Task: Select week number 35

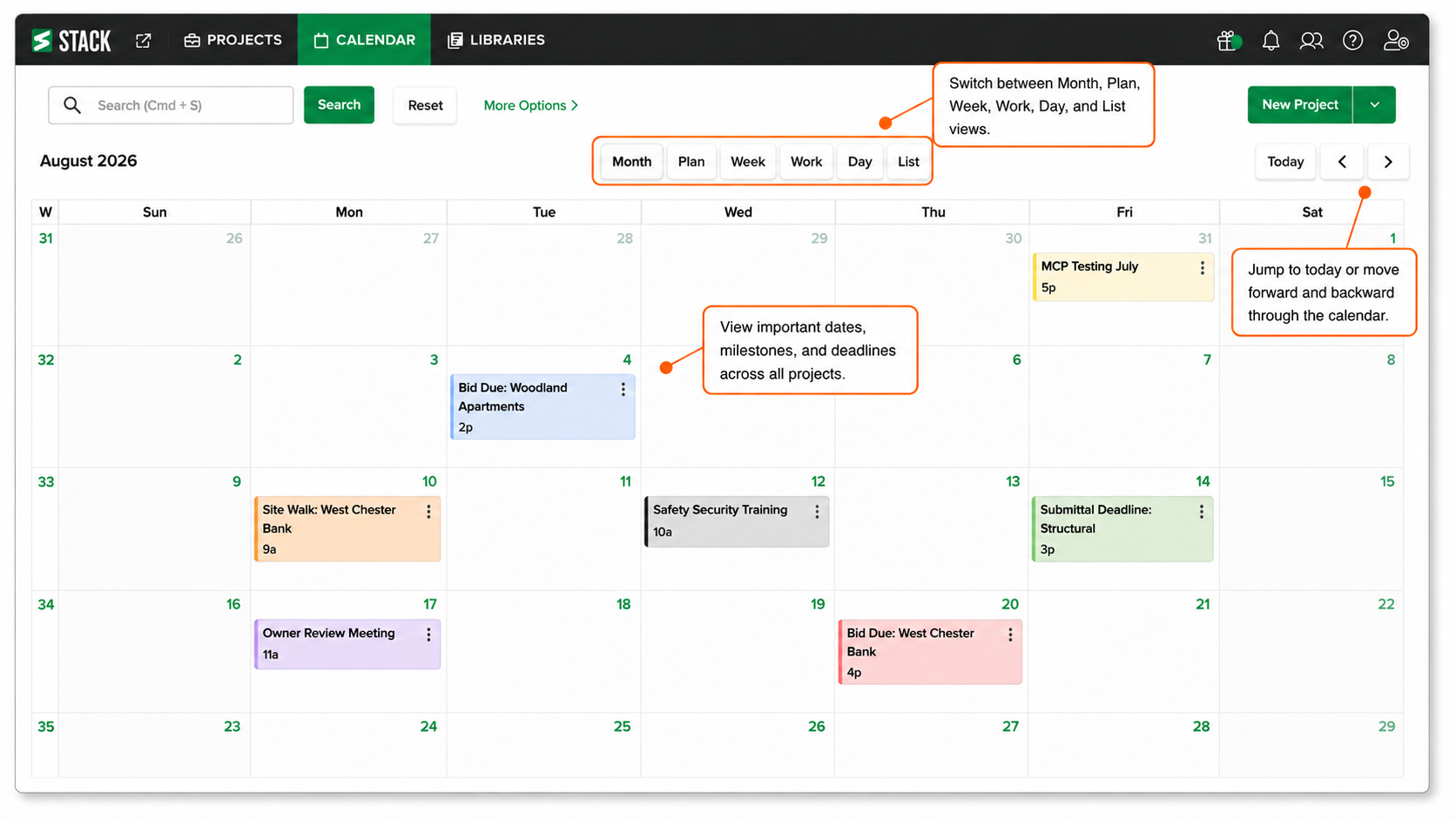Action: coord(46,727)
